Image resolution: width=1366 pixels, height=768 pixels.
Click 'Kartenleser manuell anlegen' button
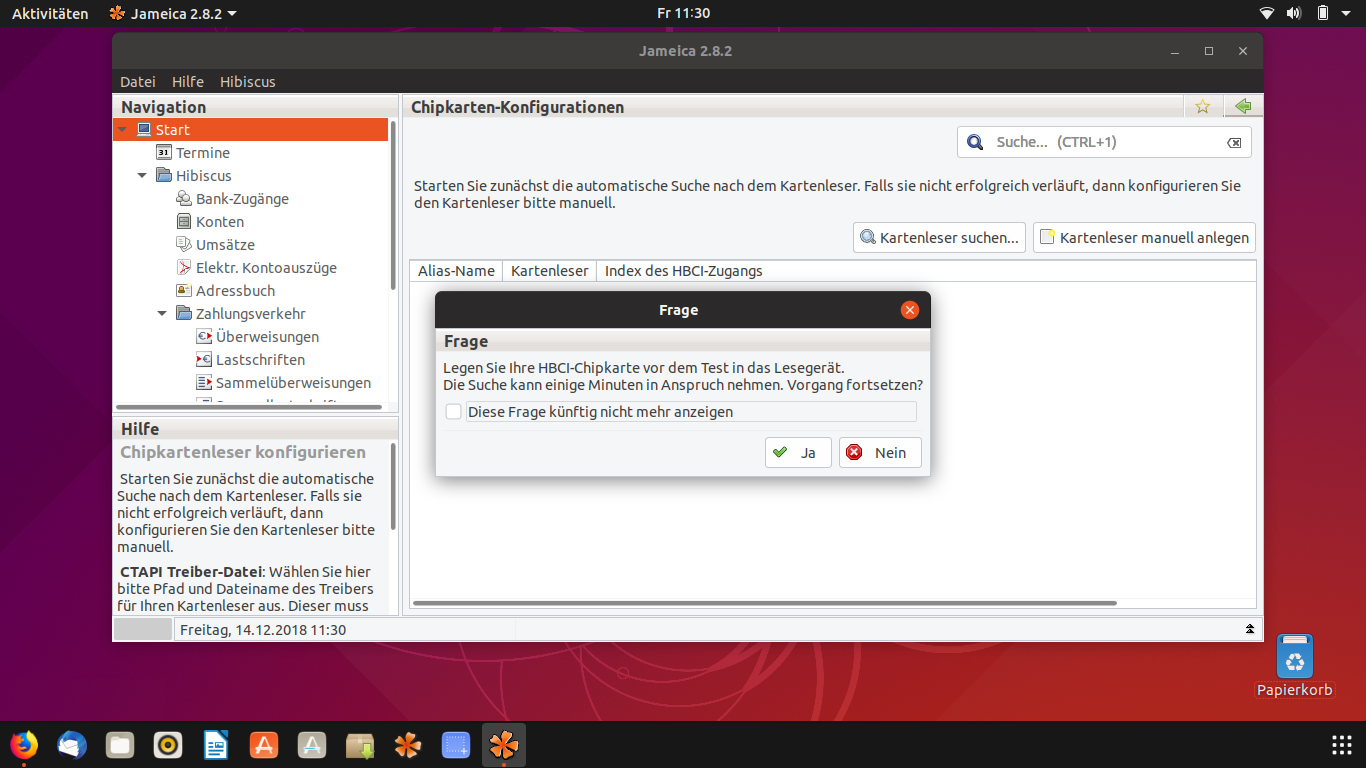pyautogui.click(x=1144, y=237)
